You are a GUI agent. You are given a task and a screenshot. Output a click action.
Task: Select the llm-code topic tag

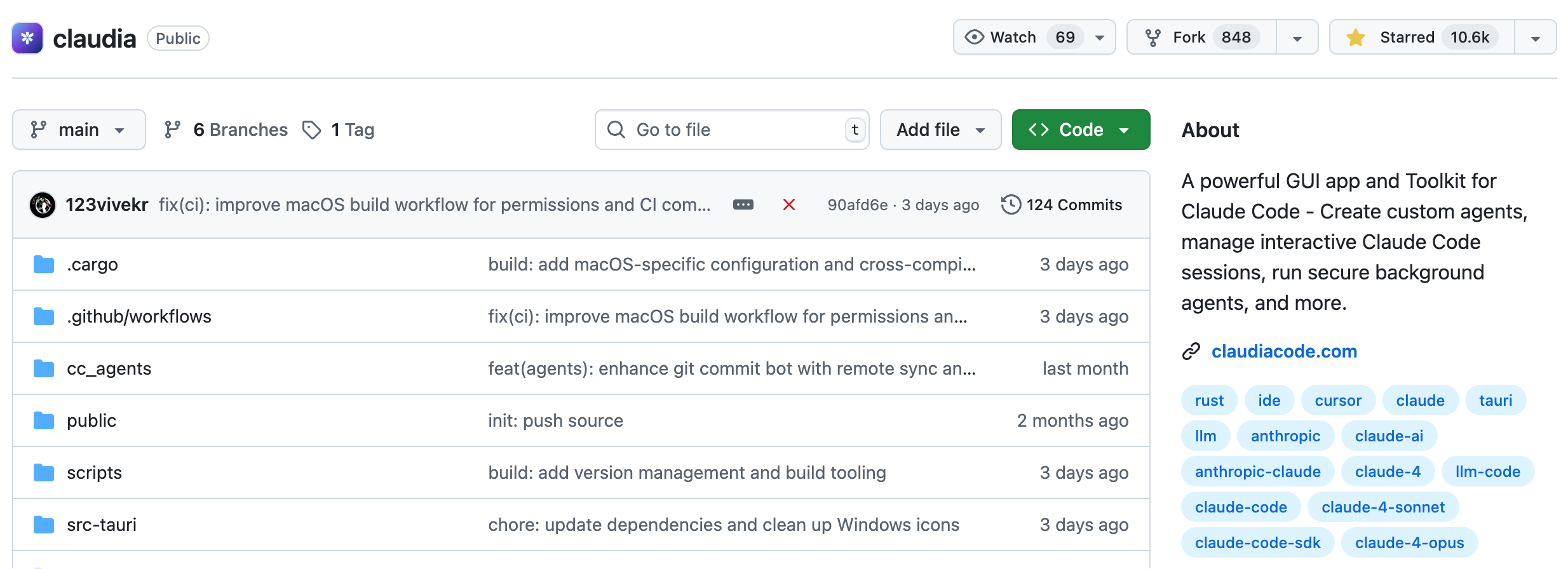(1487, 471)
